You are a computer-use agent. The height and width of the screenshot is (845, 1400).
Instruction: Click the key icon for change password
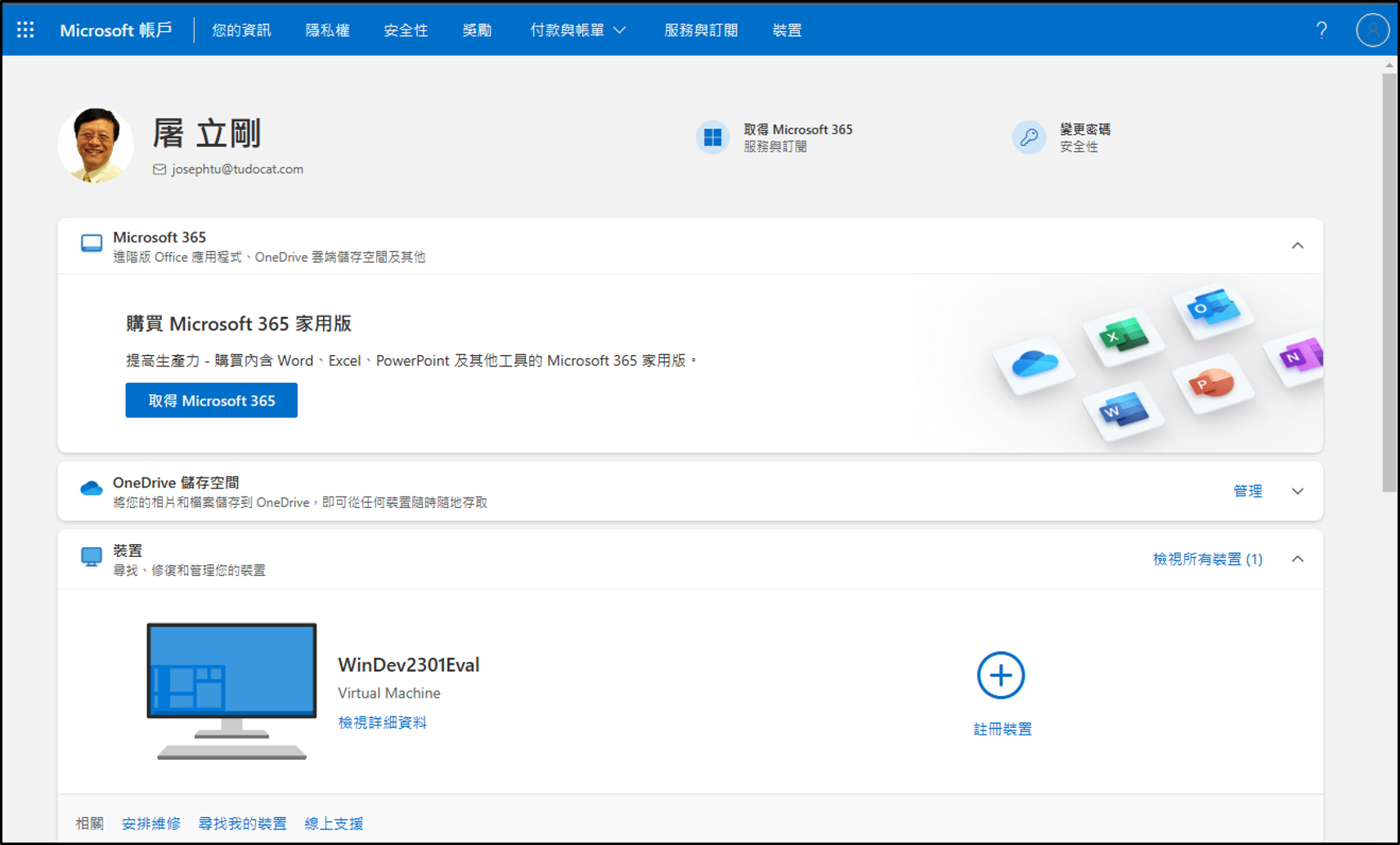point(1029,137)
